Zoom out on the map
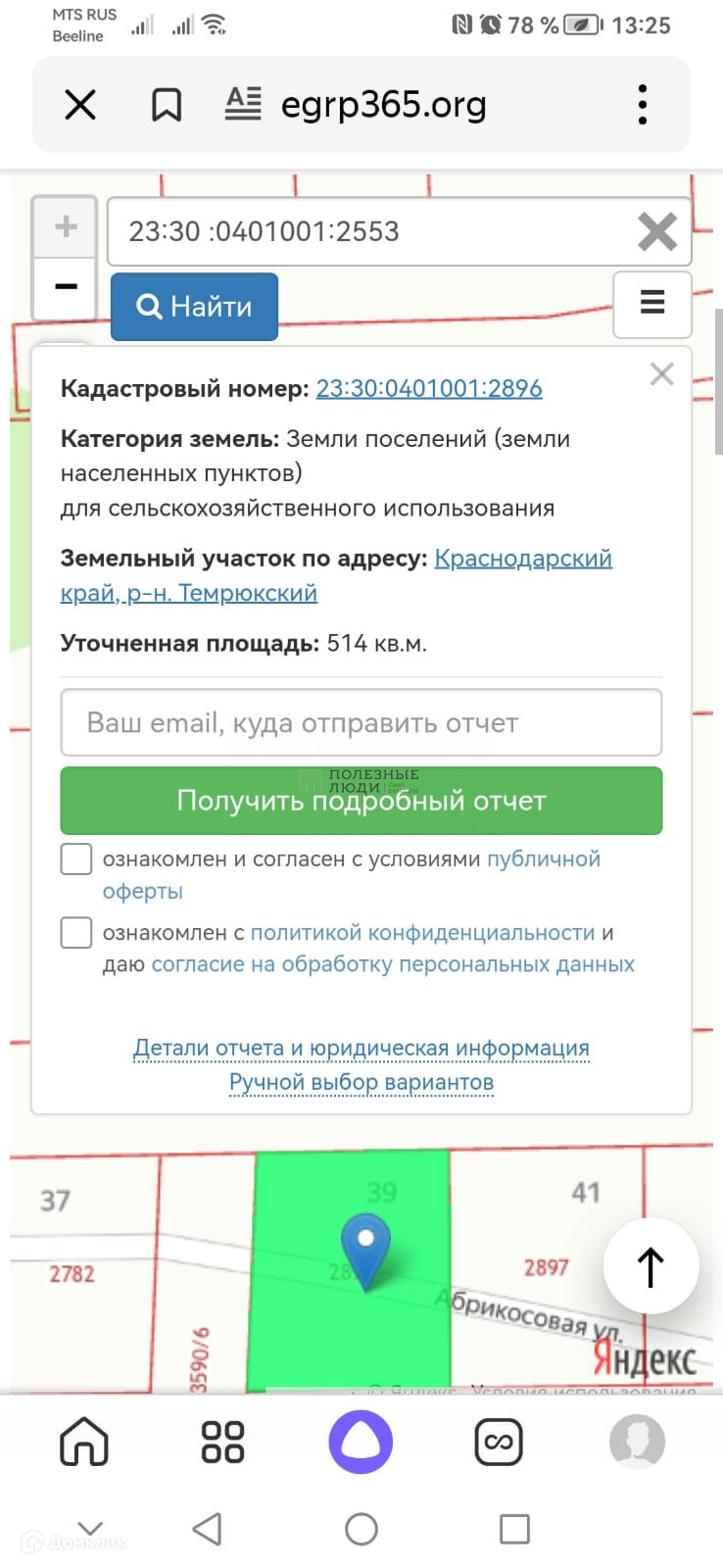 [66, 287]
